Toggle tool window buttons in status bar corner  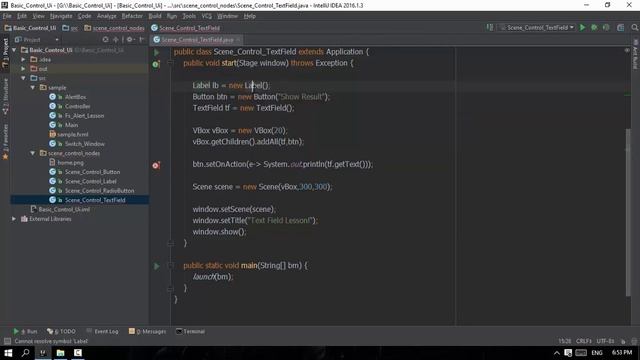pyautogui.click(x=7, y=341)
